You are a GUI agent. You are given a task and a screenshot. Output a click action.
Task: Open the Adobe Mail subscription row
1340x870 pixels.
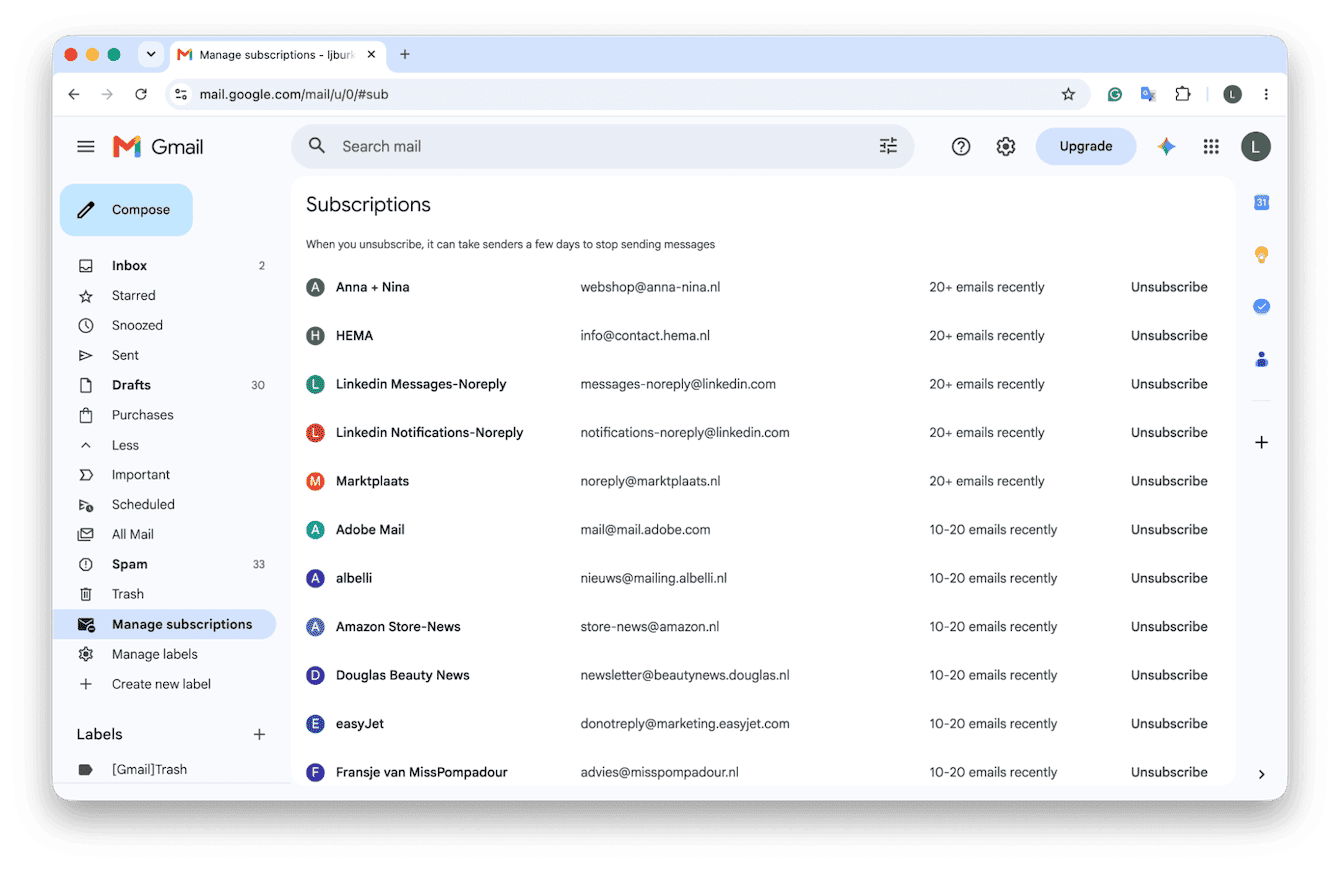coord(763,530)
